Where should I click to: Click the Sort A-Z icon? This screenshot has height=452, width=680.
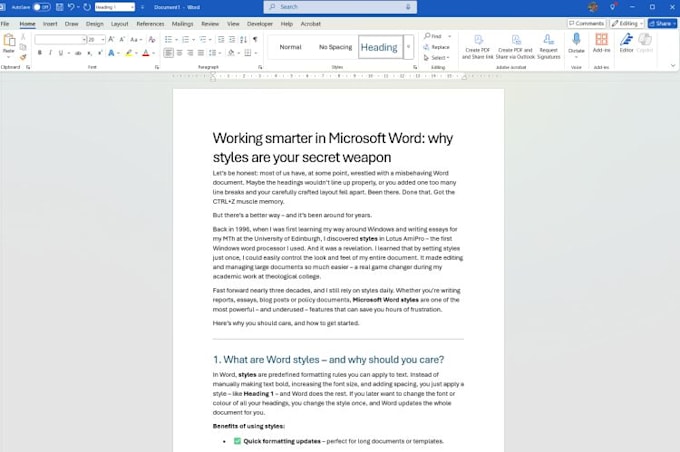244,39
